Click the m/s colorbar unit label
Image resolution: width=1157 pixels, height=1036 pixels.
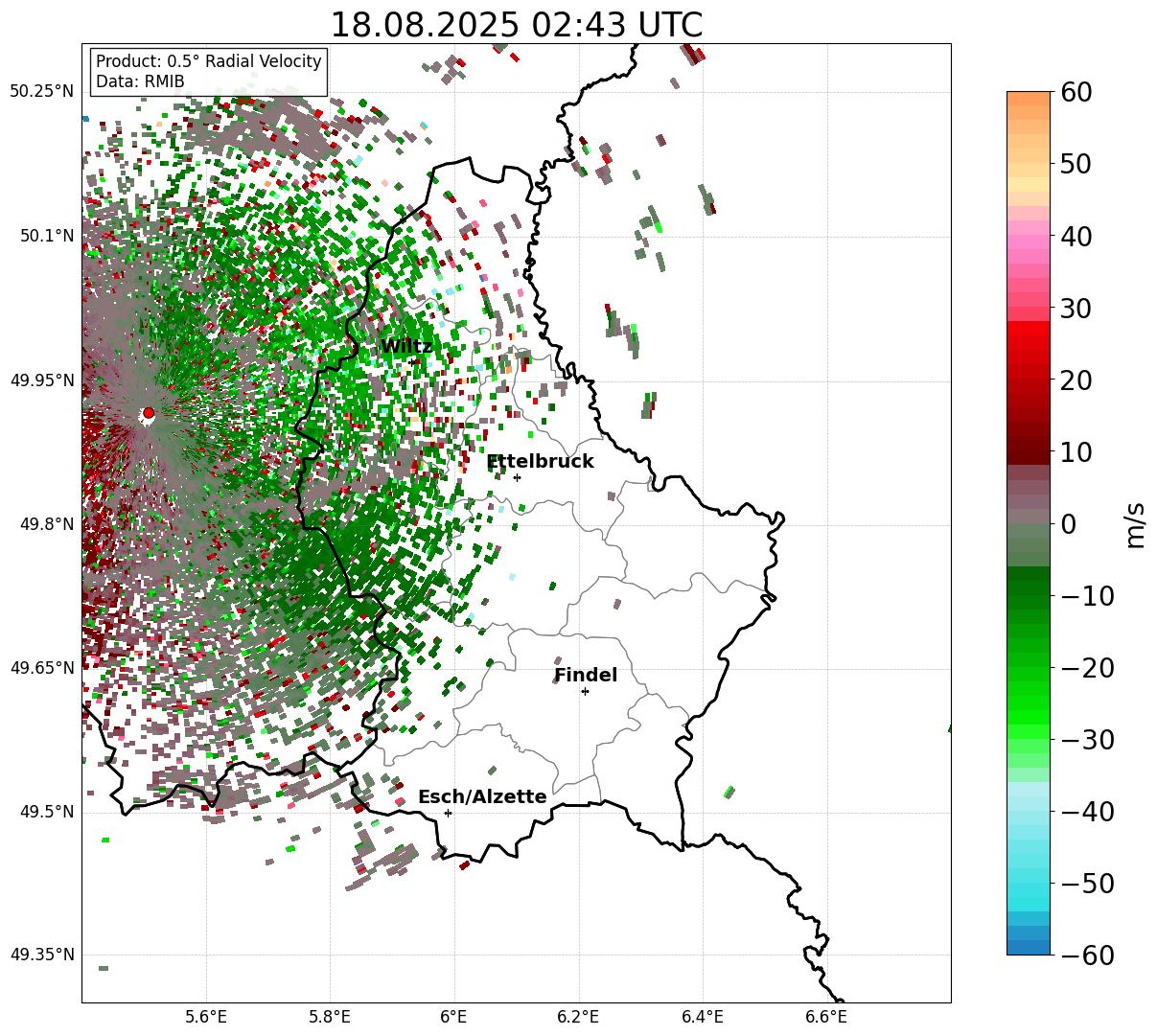click(x=1135, y=523)
